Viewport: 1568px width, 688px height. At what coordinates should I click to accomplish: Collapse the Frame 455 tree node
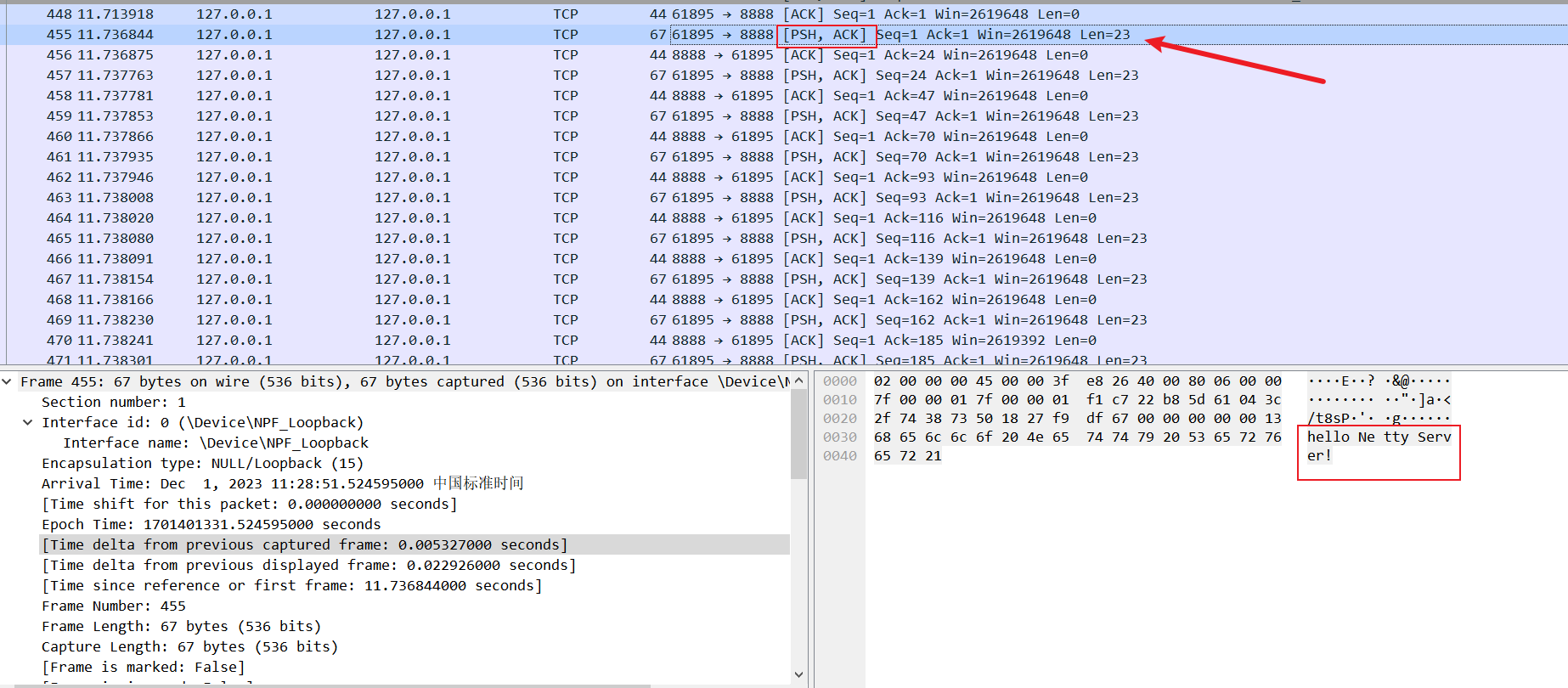pos(7,382)
